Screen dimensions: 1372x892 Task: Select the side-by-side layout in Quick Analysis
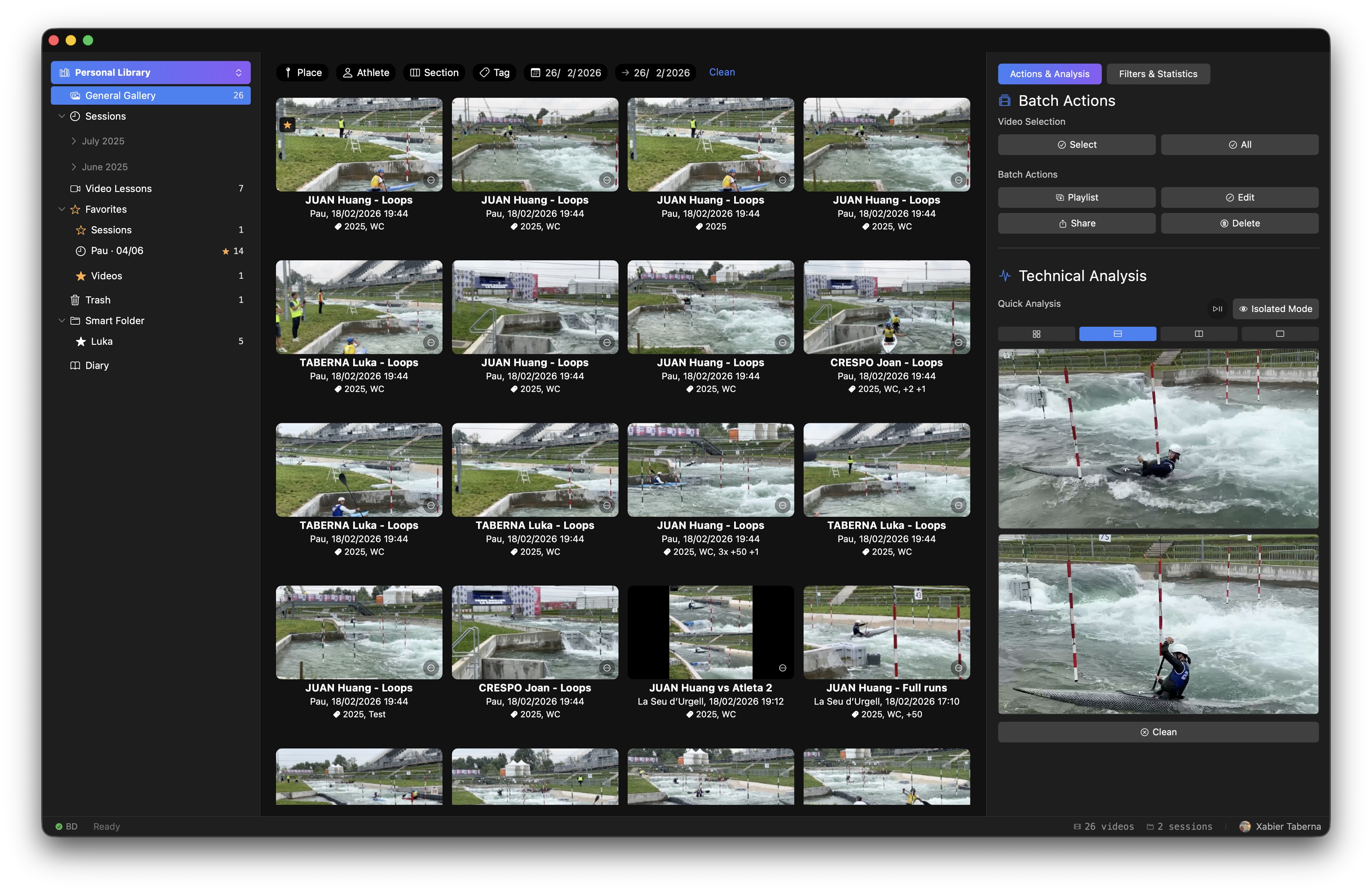click(1199, 333)
